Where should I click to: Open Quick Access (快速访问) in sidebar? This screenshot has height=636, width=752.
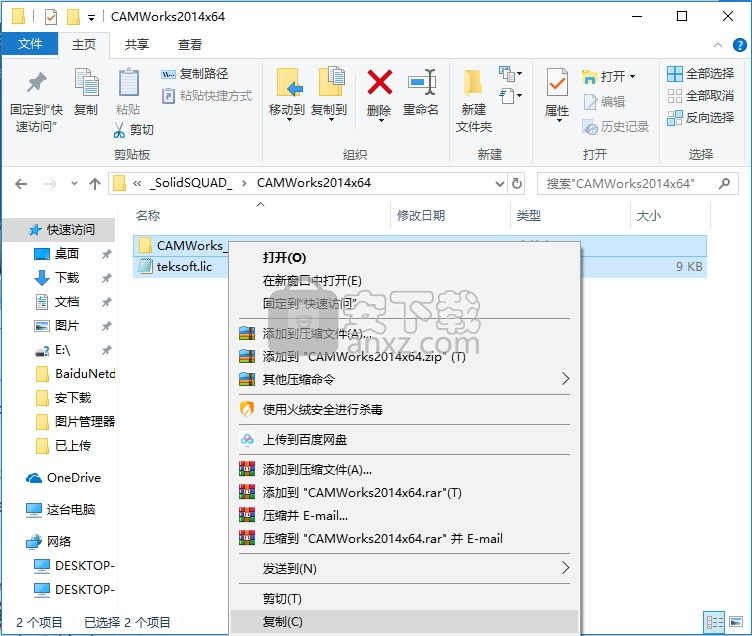pyautogui.click(x=70, y=230)
